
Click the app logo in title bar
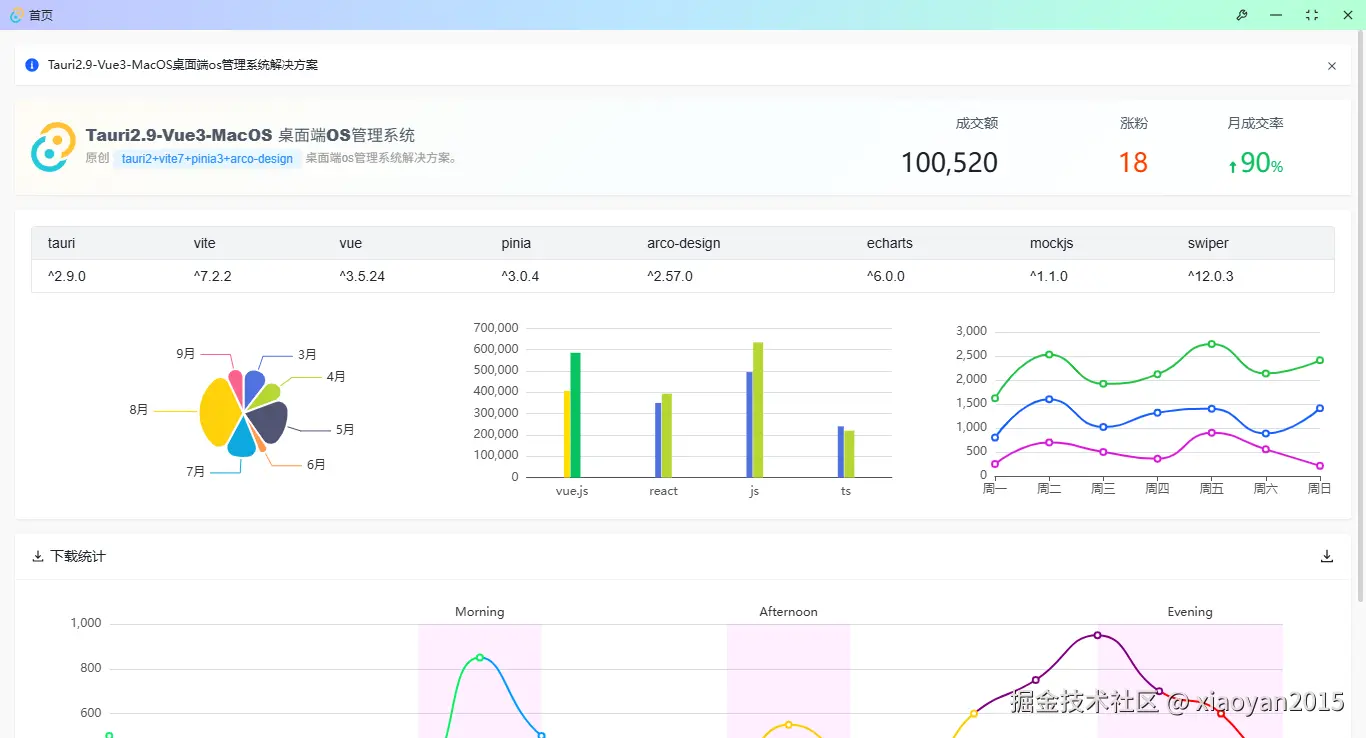tap(16, 15)
